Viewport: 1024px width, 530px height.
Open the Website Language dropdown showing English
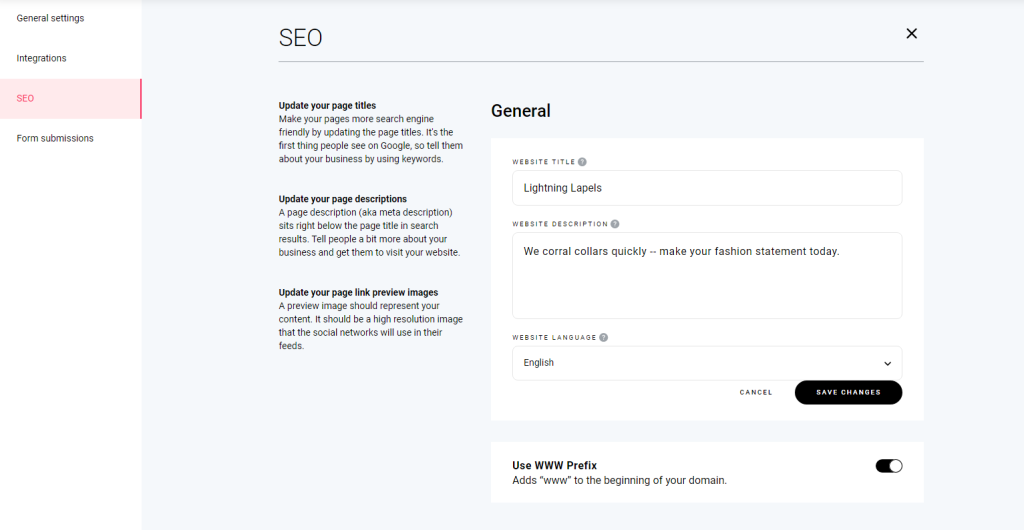(706, 363)
